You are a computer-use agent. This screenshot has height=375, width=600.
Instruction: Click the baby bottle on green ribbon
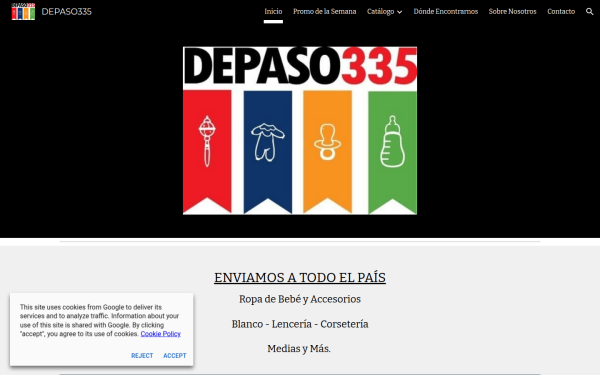pos(392,141)
